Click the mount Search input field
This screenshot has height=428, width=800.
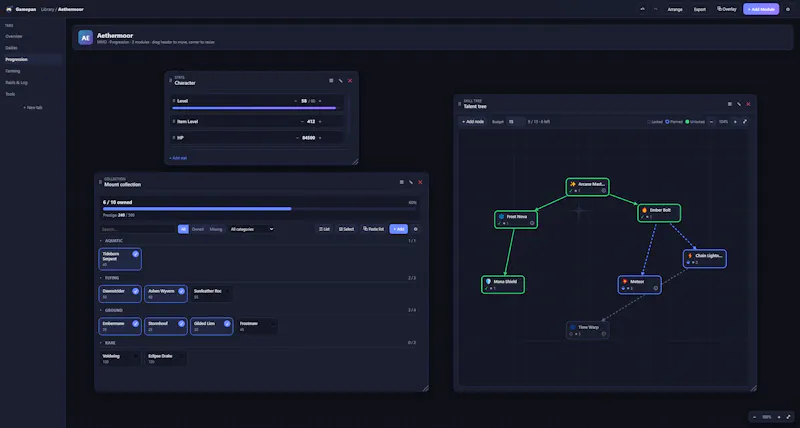click(x=137, y=229)
